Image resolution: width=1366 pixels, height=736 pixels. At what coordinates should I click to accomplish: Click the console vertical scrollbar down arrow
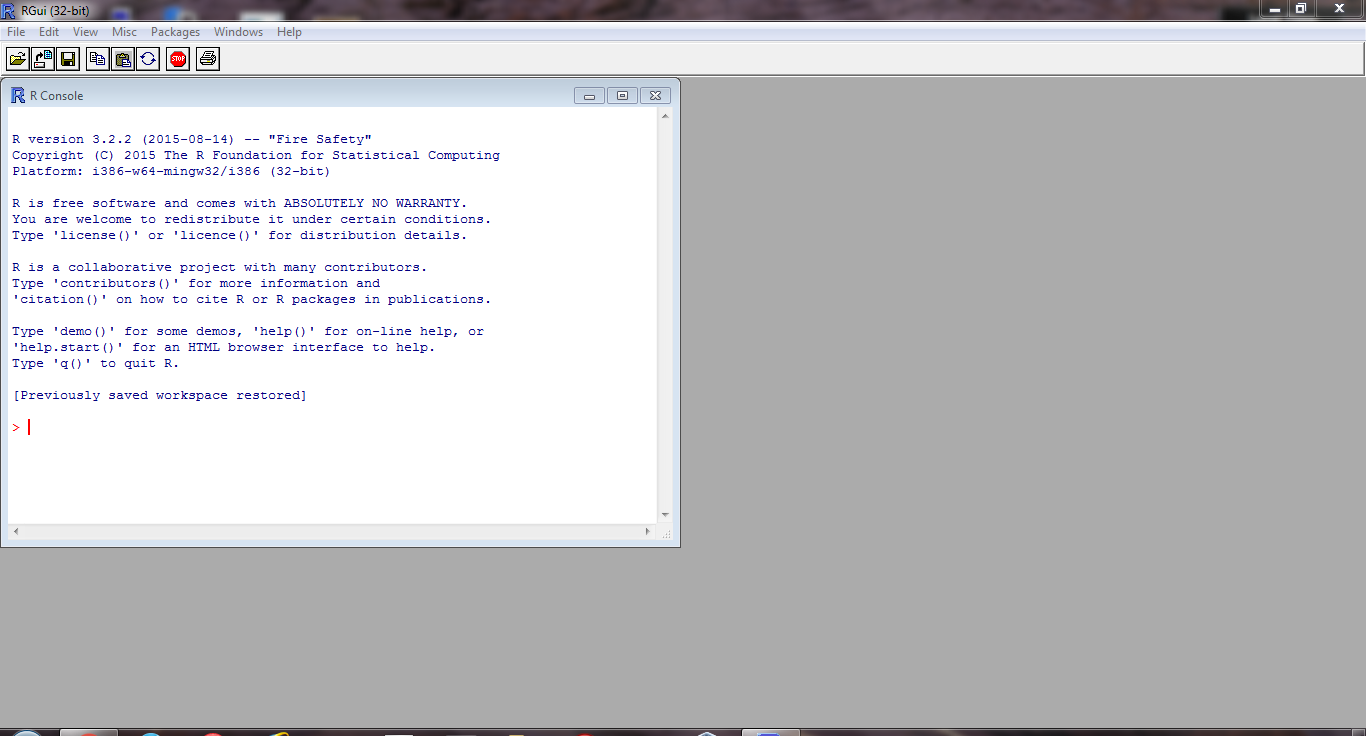coord(665,515)
